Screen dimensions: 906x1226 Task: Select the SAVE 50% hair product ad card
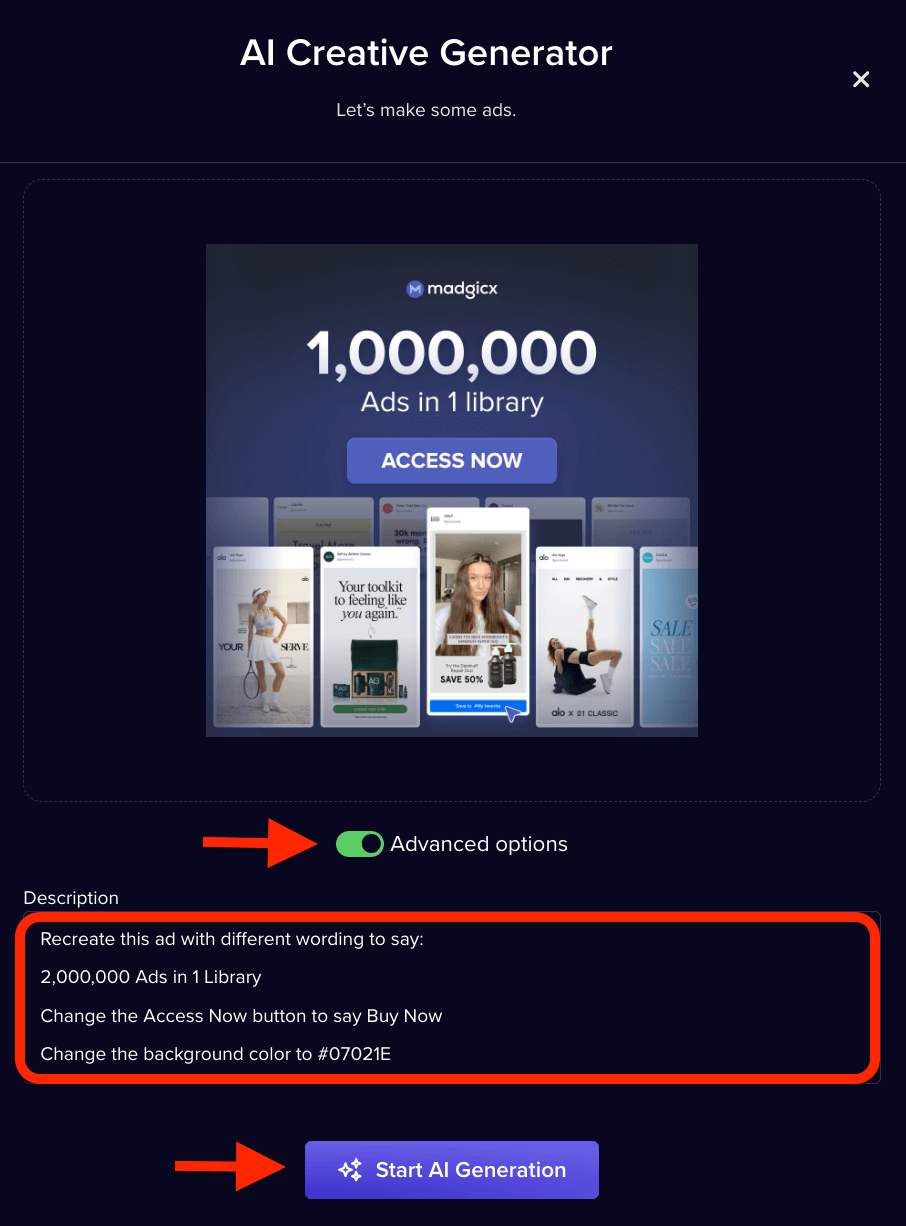(478, 611)
